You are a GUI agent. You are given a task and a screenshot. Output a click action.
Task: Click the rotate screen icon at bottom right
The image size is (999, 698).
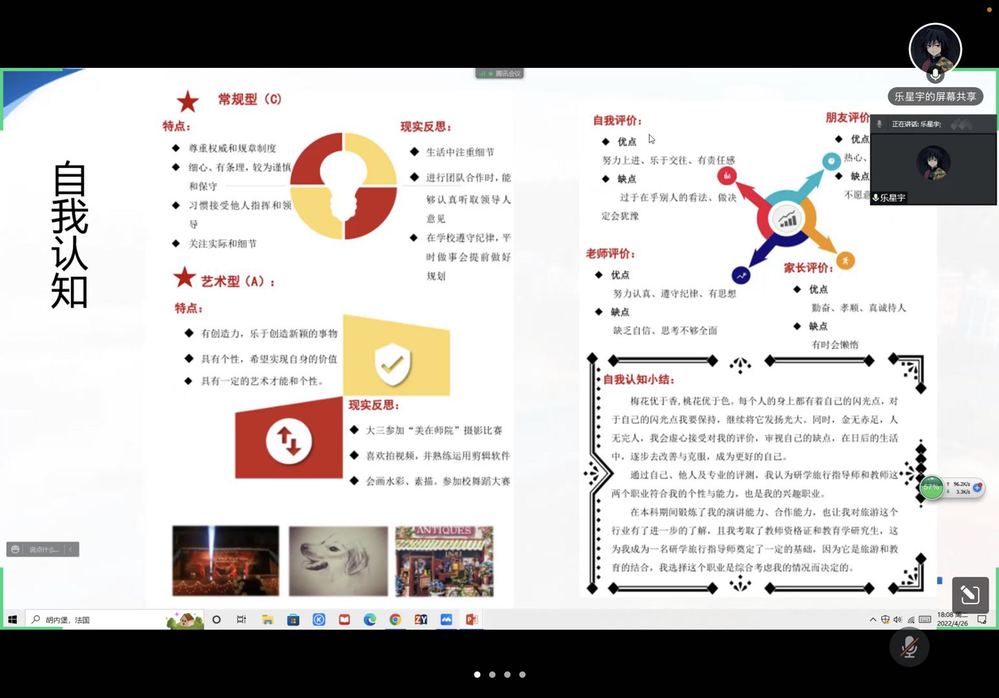click(x=969, y=595)
